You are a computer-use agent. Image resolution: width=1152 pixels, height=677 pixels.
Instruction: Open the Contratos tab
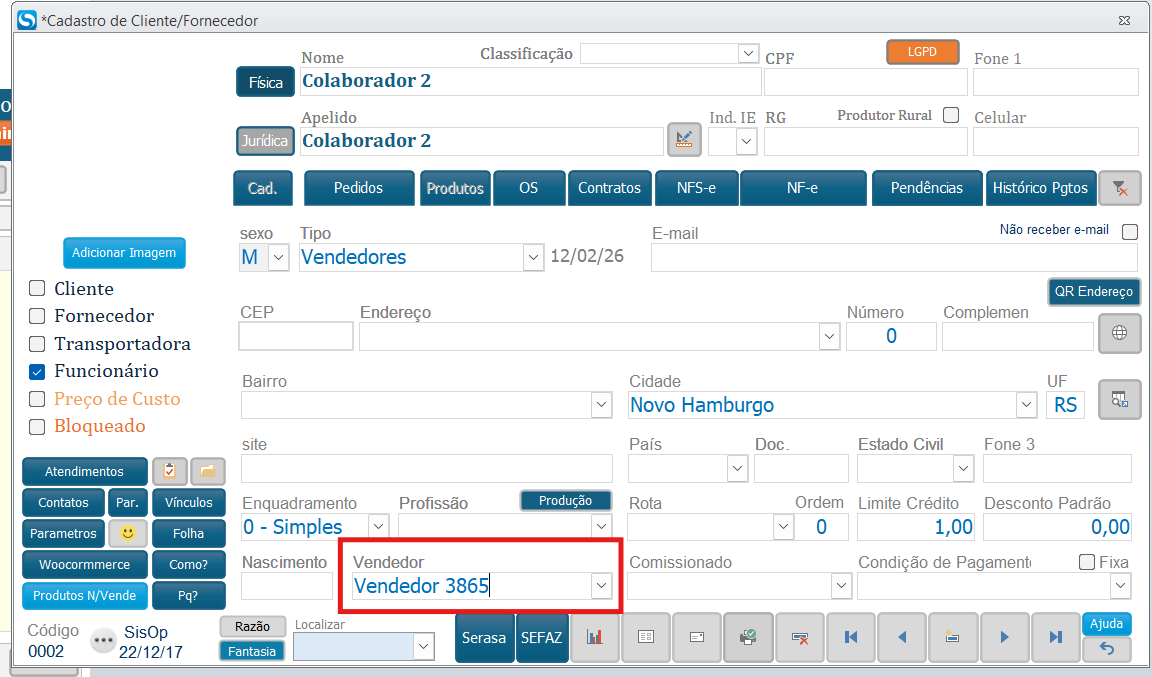(x=609, y=188)
